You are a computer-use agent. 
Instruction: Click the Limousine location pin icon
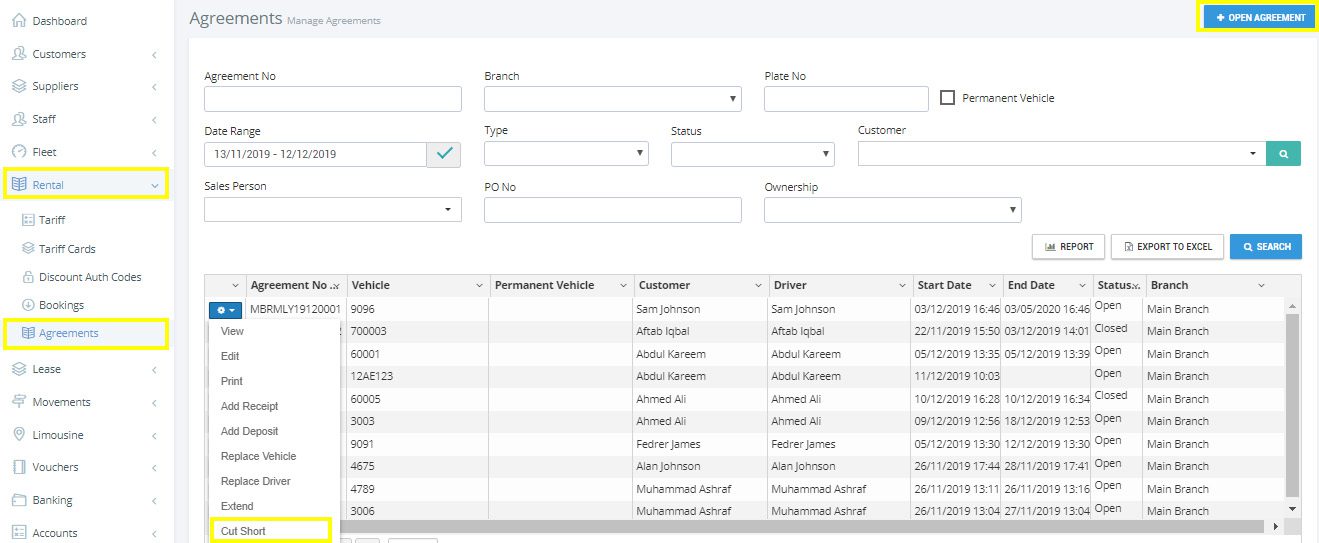18,435
